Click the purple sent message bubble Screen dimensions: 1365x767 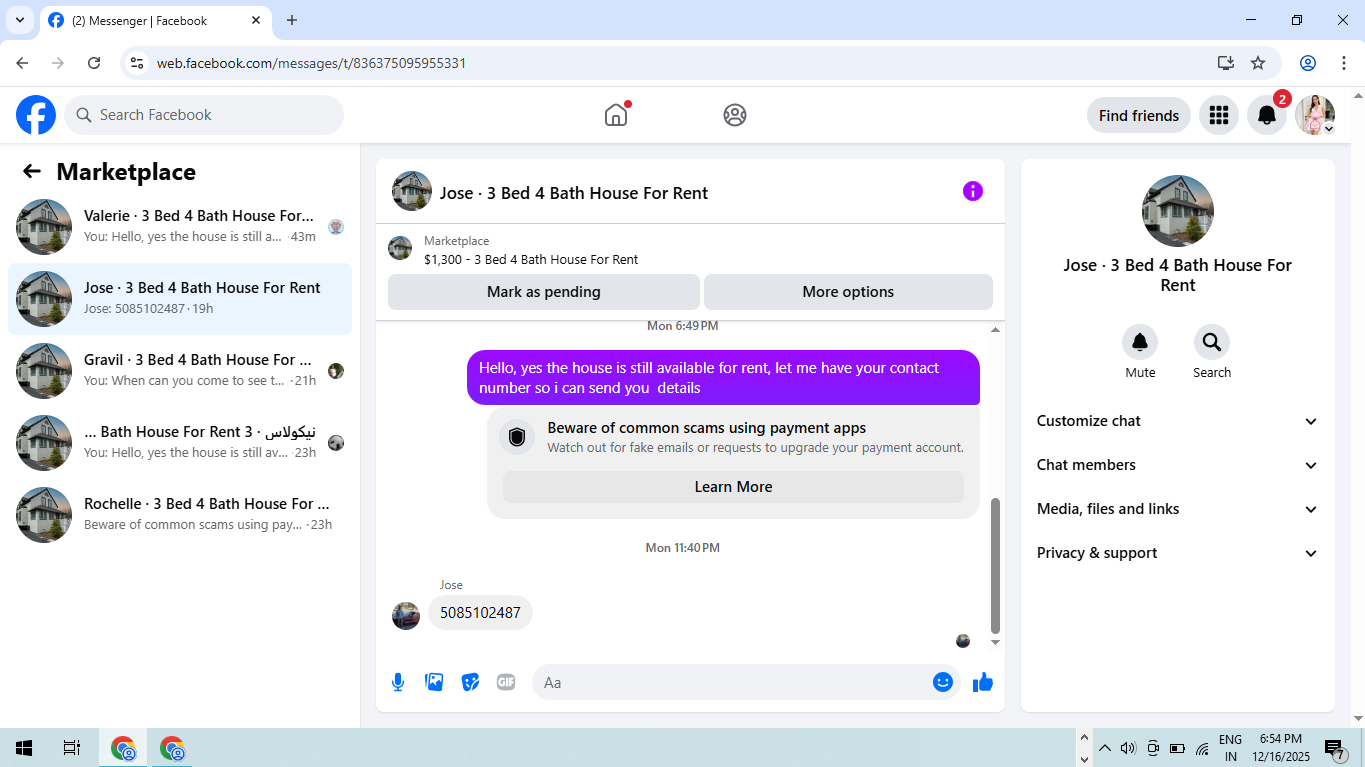[x=723, y=377]
